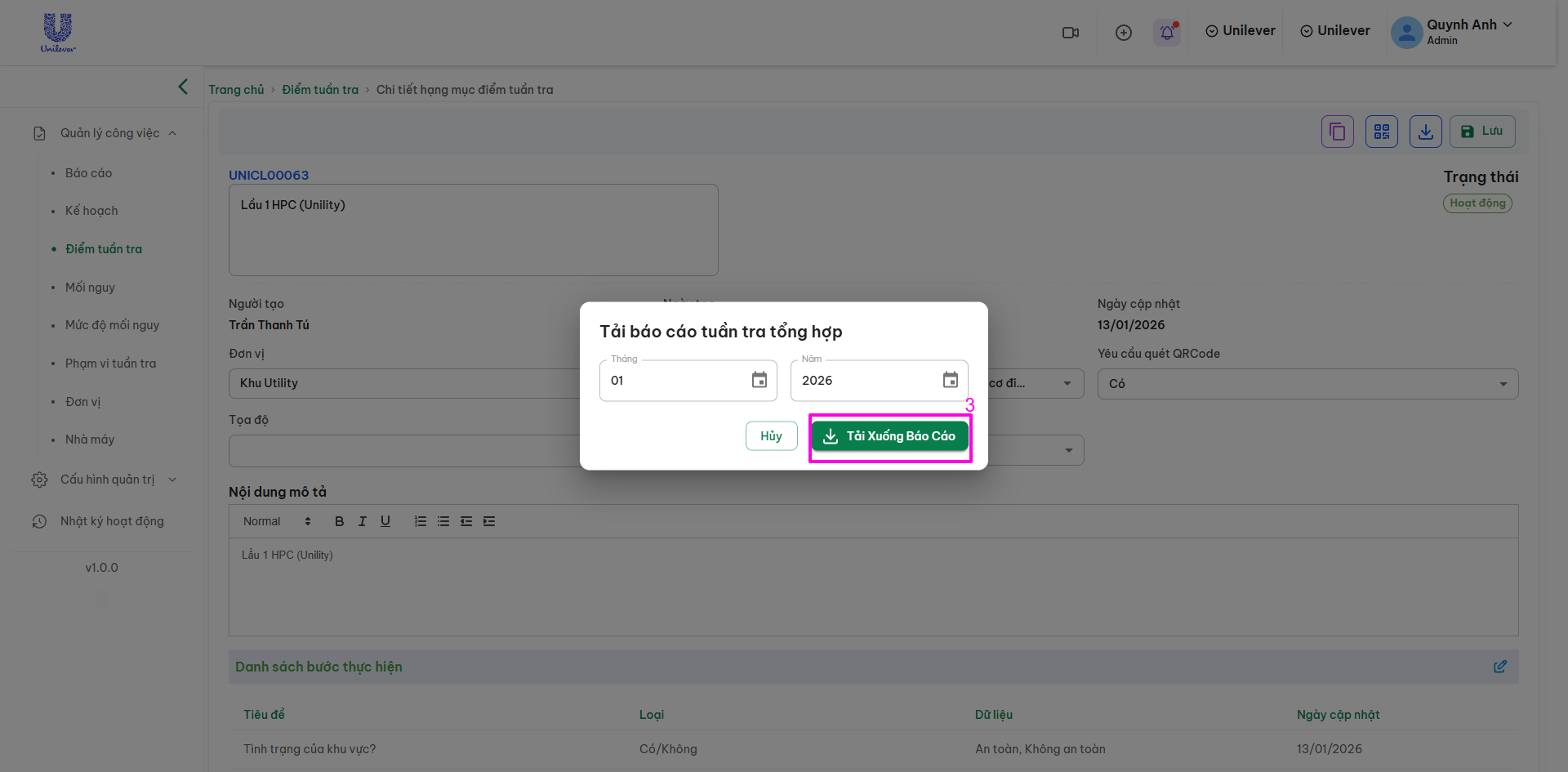Open the notification bell icon

click(x=1166, y=33)
